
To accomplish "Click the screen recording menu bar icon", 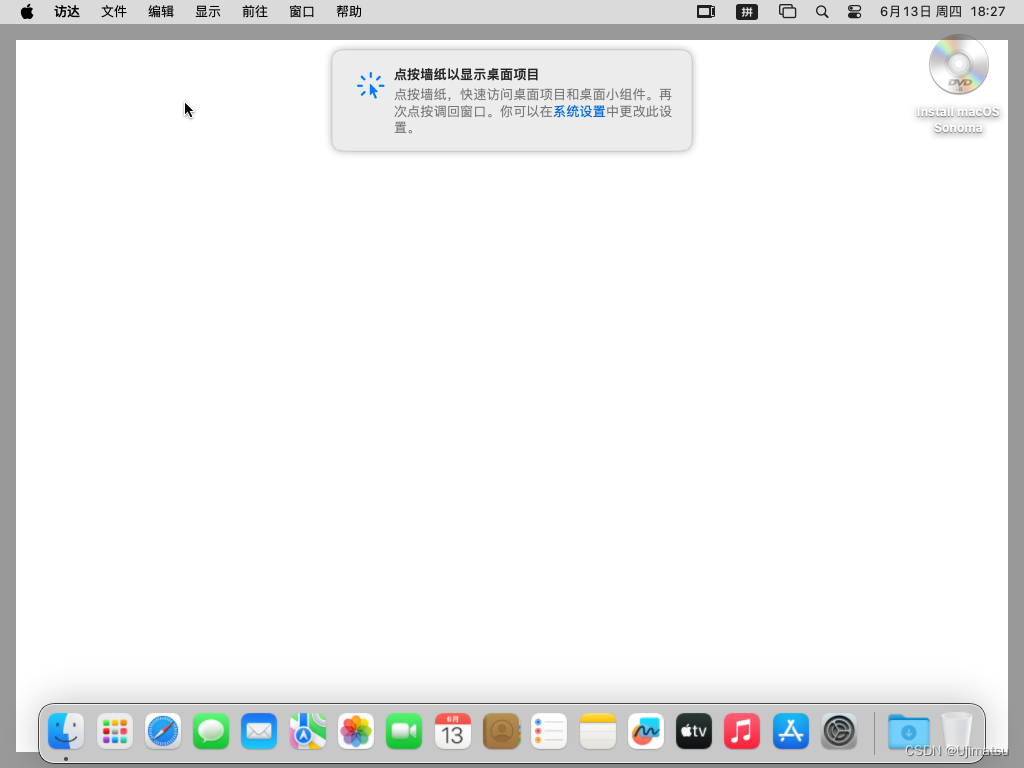I will coord(706,12).
